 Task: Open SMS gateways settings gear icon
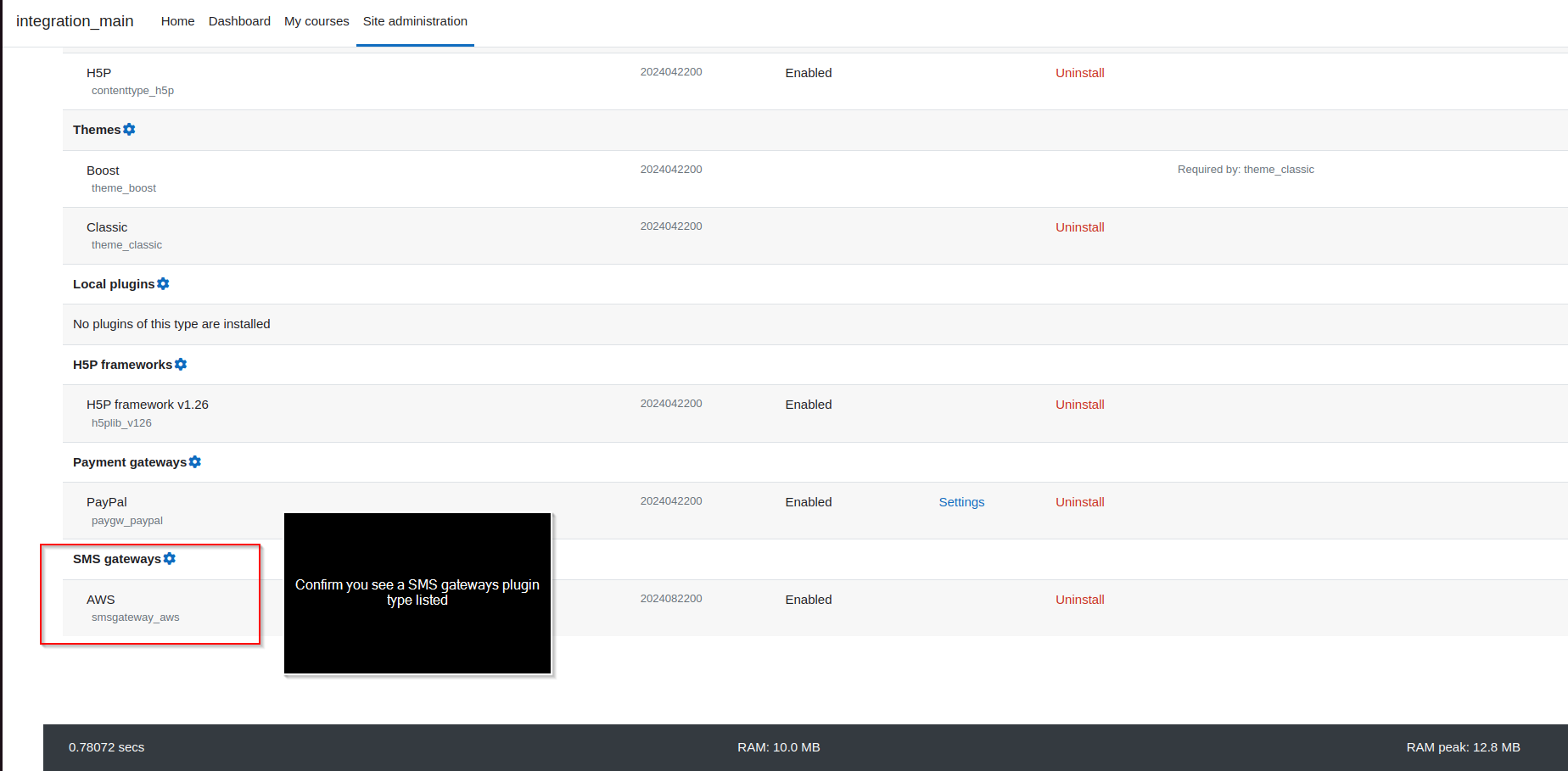170,559
